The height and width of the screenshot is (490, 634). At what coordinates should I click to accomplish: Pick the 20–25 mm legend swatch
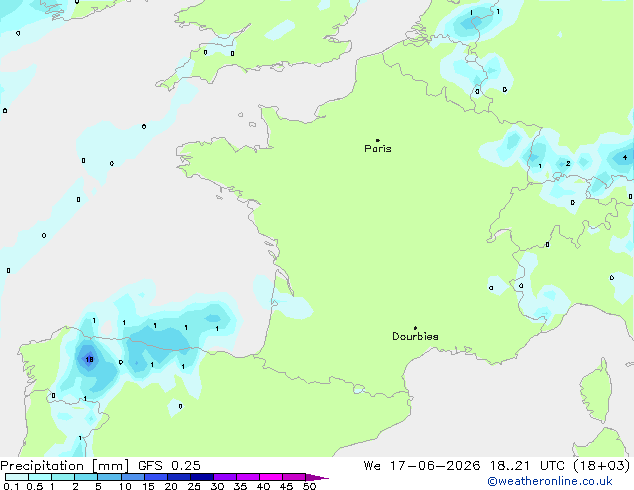pyautogui.click(x=179, y=477)
